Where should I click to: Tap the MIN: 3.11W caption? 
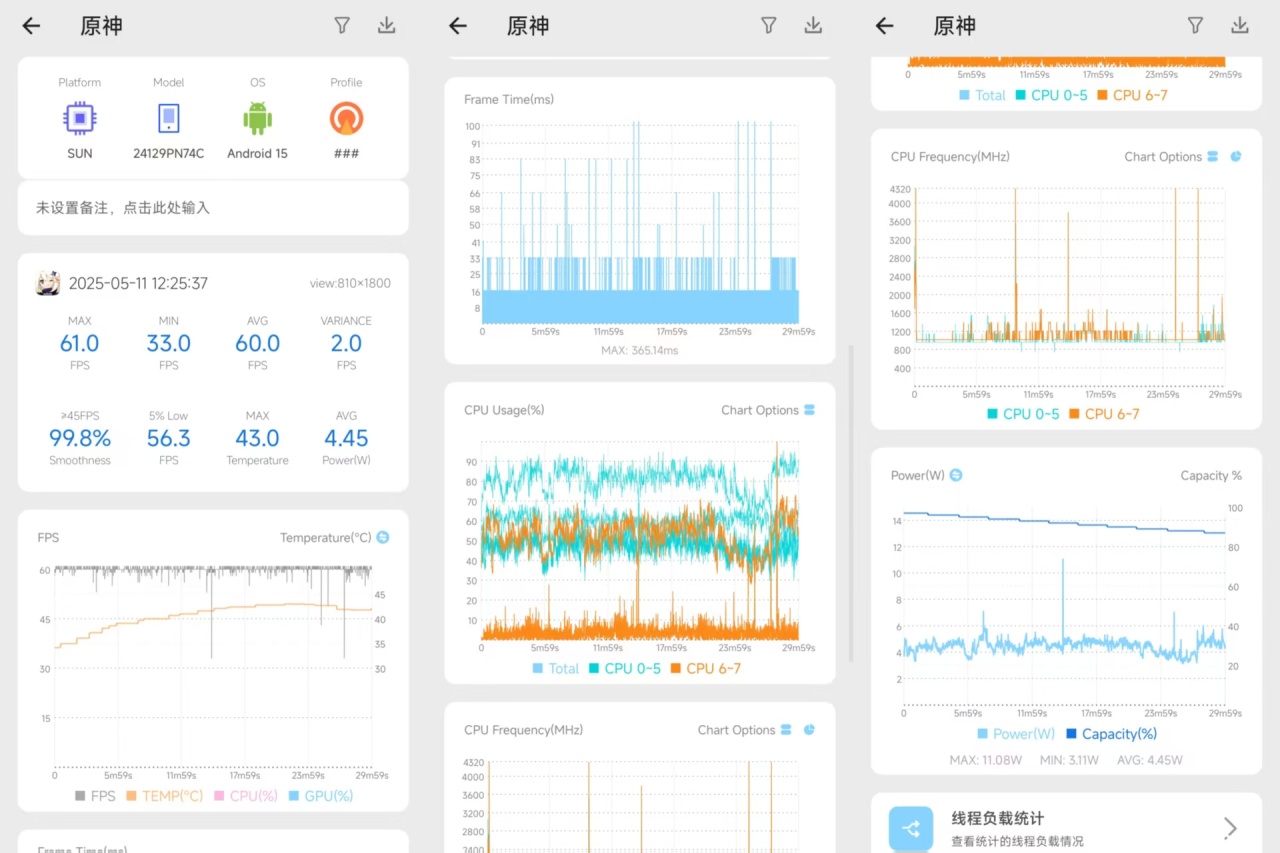pyautogui.click(x=1067, y=760)
